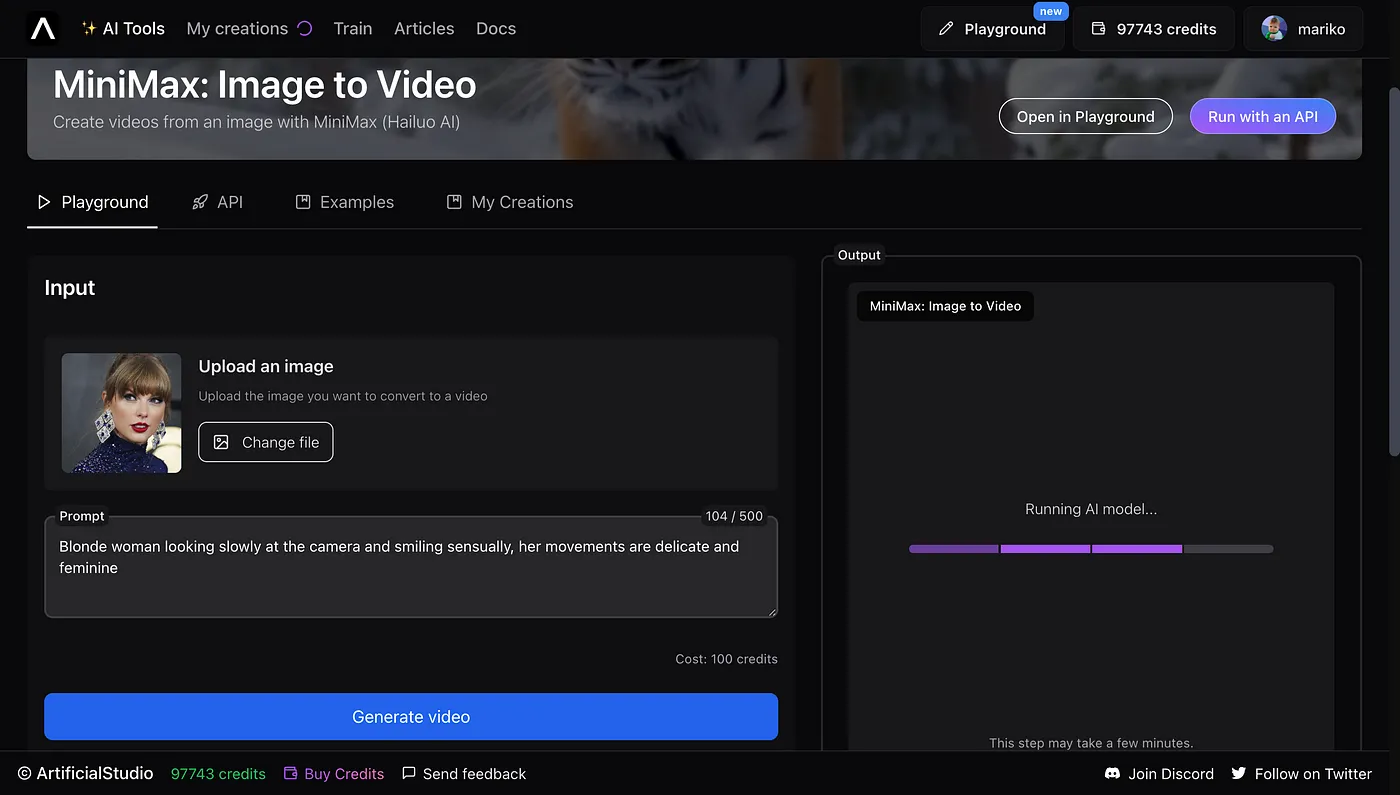Switch to the Examples tab
The image size is (1400, 795).
click(x=344, y=202)
